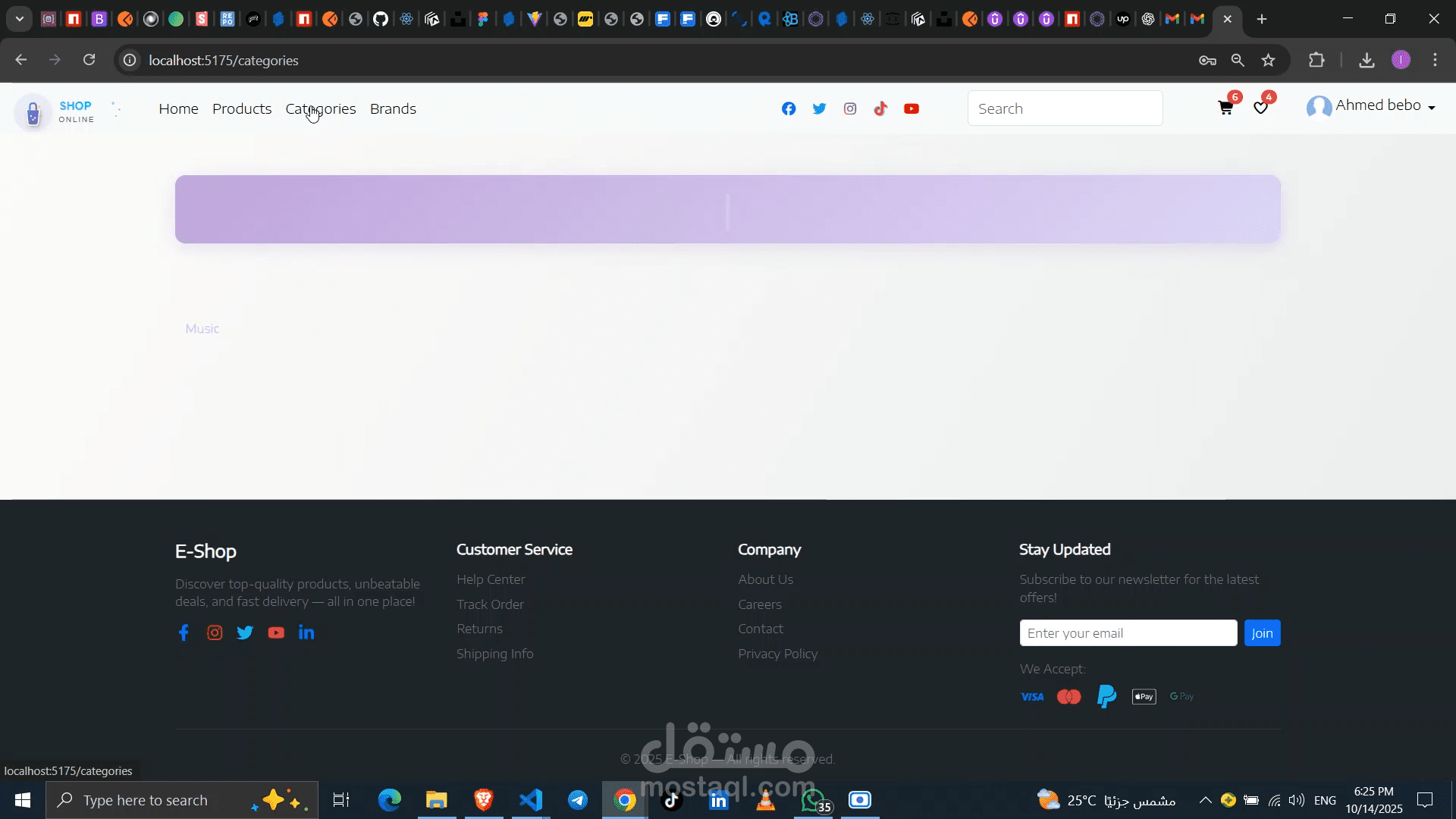The image size is (1456, 819).
Task: Click the Join newsletter button
Action: [x=1262, y=633]
